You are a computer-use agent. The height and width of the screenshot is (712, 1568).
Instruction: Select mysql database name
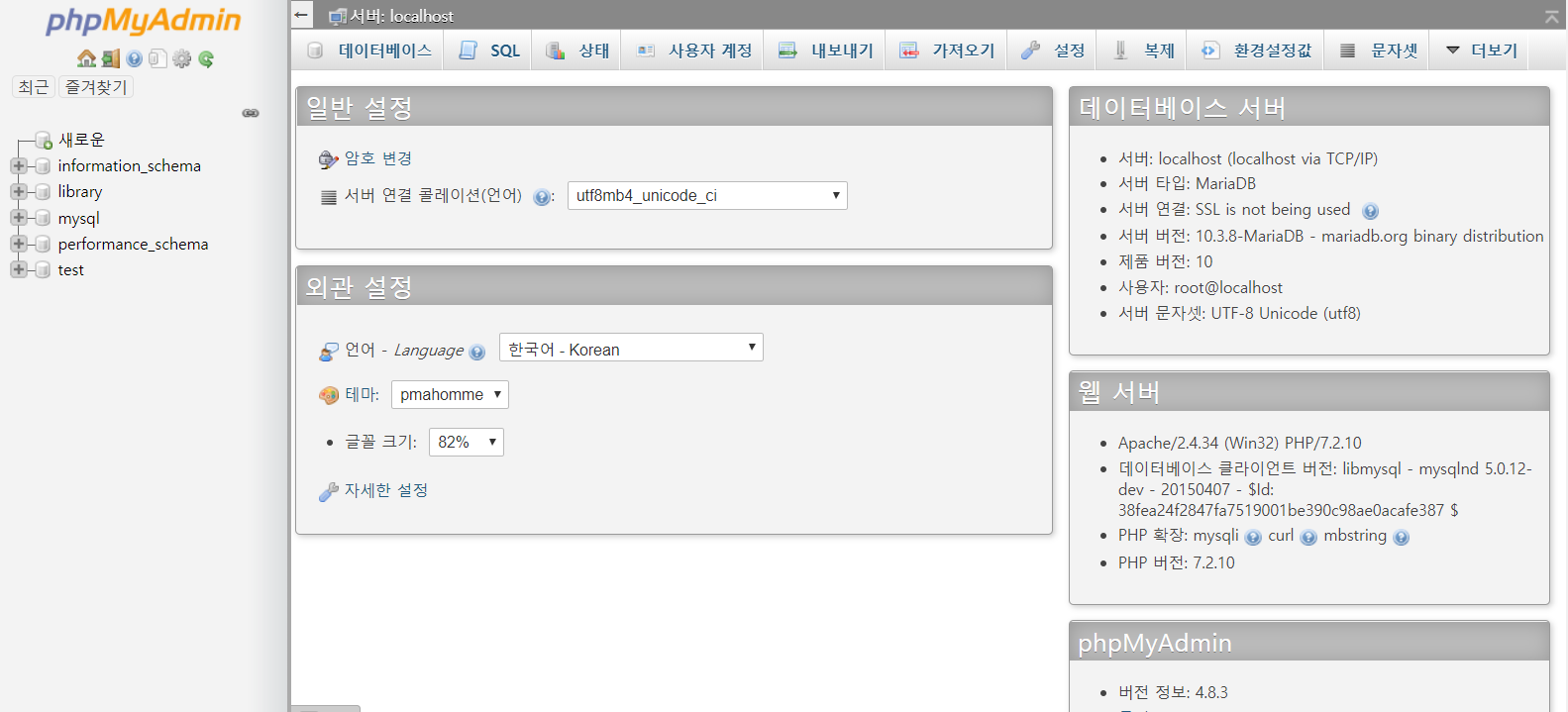[x=78, y=218]
